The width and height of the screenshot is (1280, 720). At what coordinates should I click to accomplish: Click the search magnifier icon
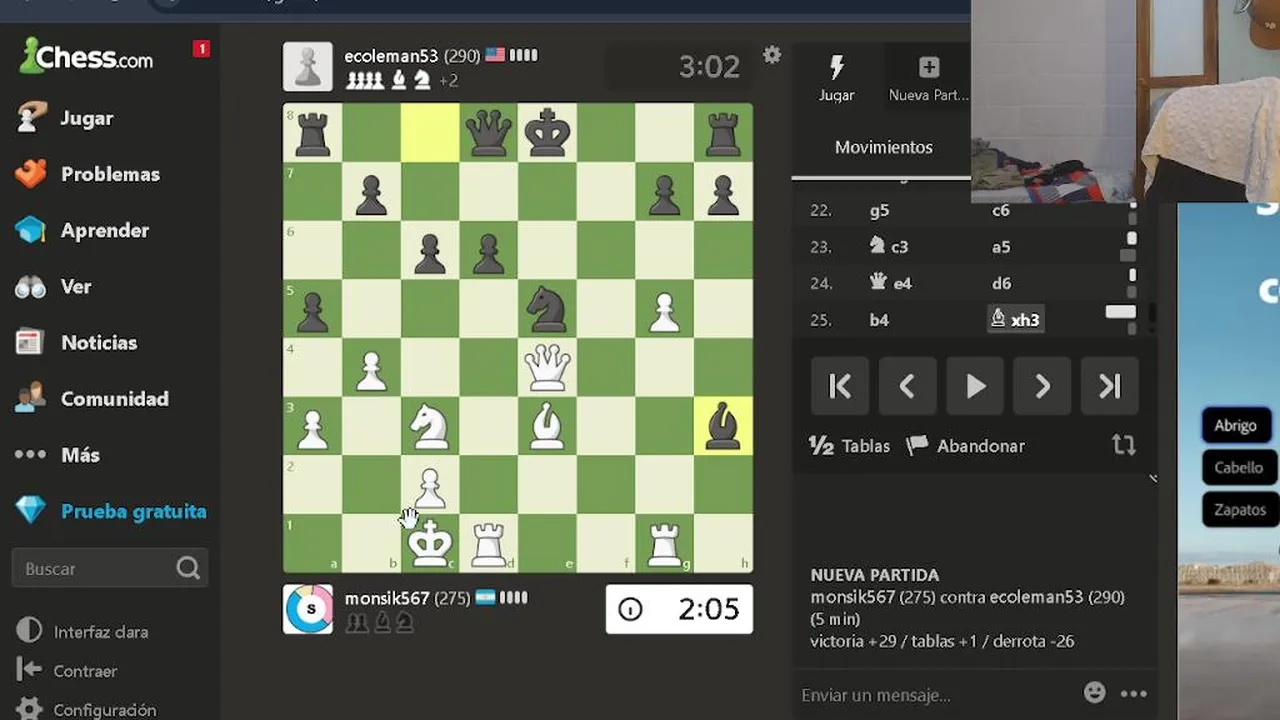click(188, 569)
